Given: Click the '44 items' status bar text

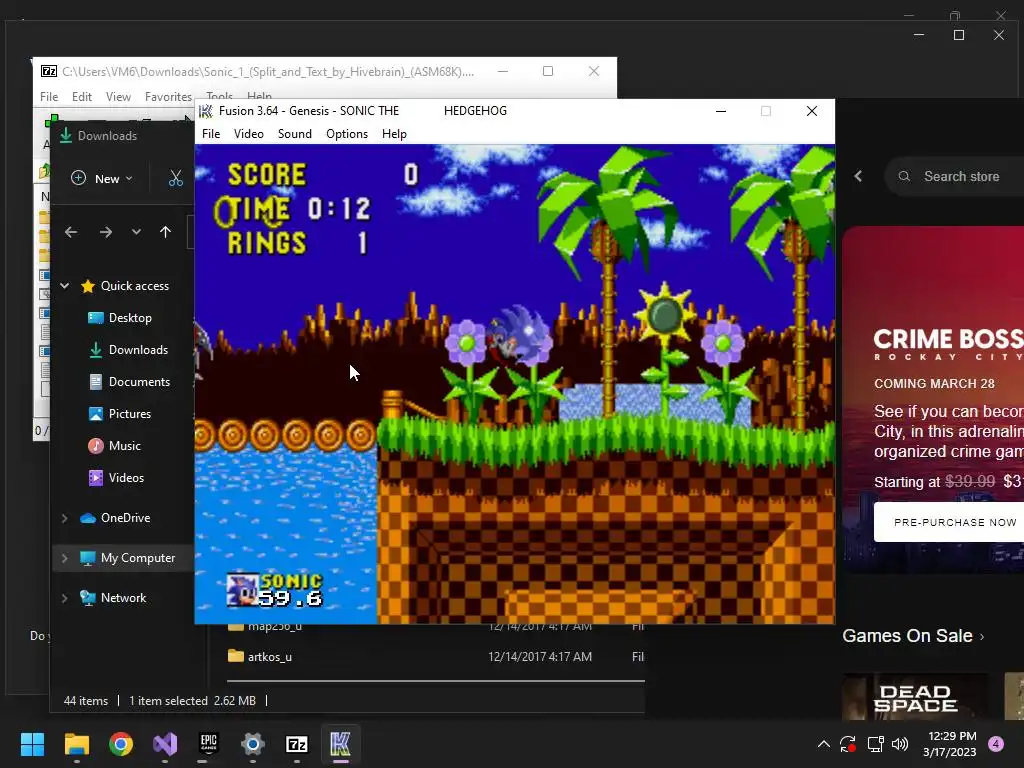Looking at the screenshot, I should click(x=86, y=701).
